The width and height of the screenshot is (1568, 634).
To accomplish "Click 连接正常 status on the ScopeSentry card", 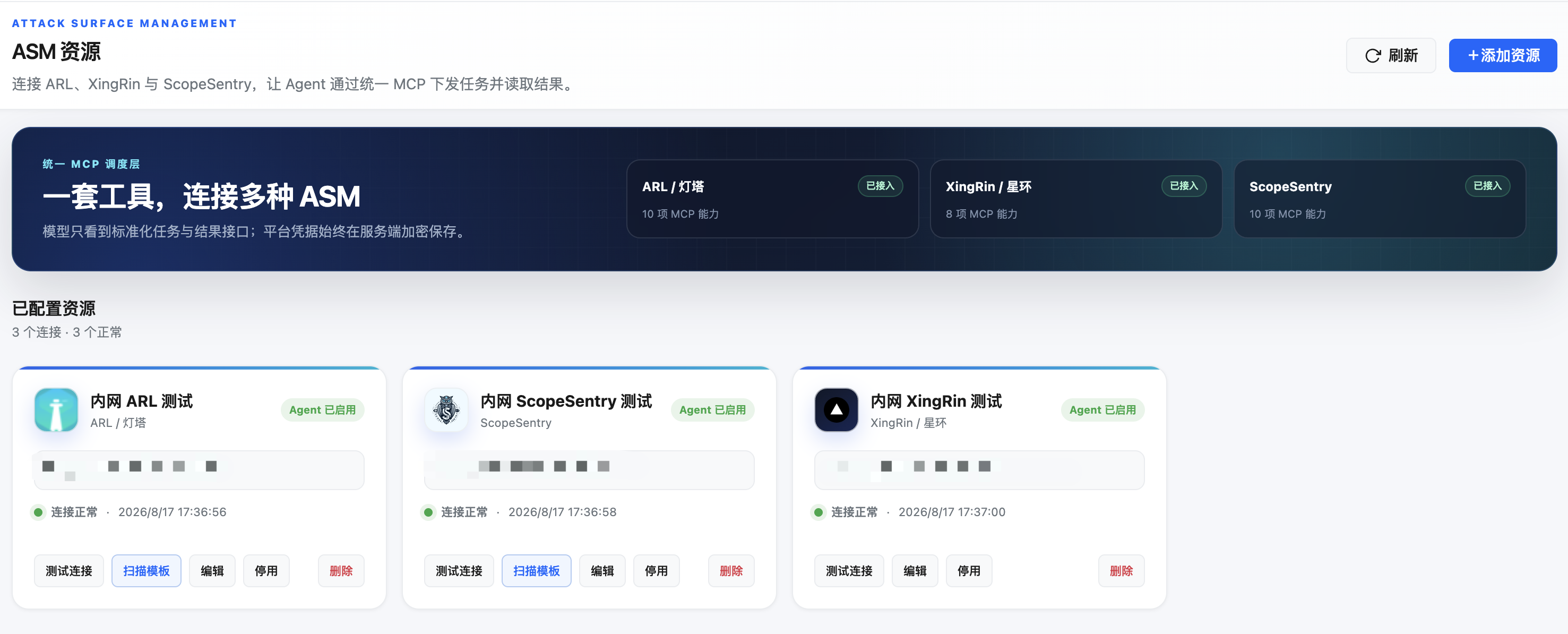I will tap(464, 512).
